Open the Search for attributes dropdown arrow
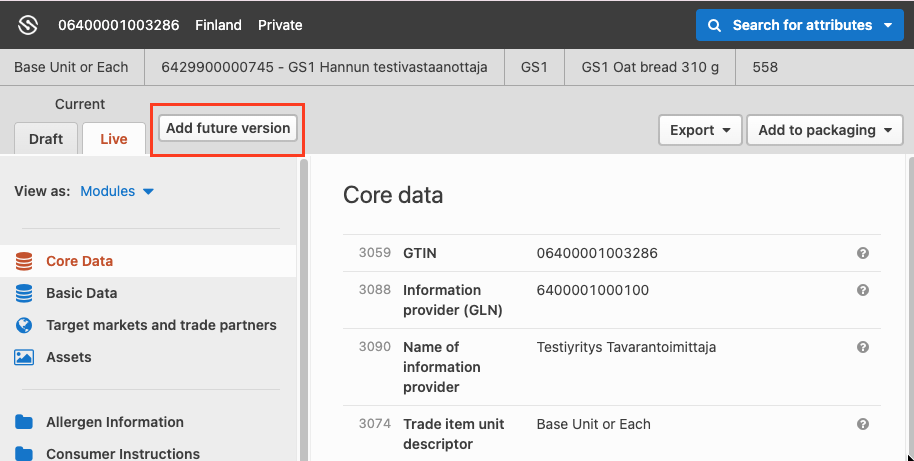The image size is (914, 461). click(888, 26)
